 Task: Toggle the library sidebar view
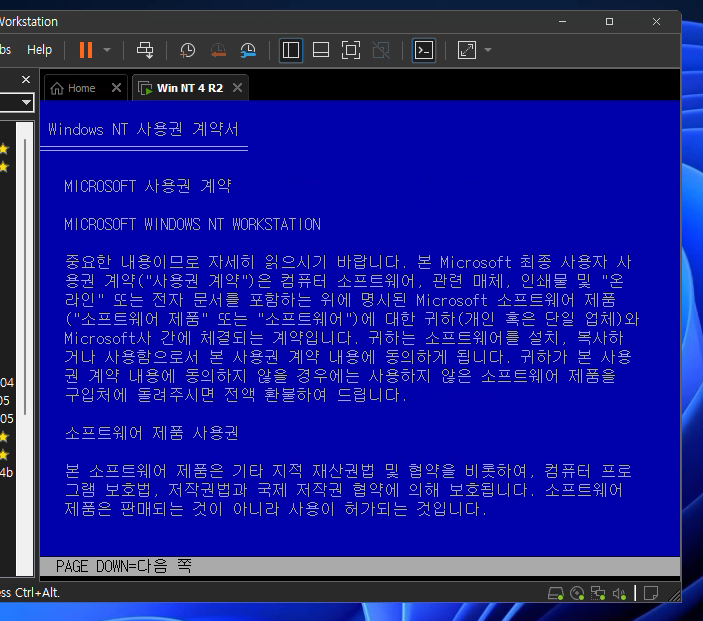coord(291,50)
